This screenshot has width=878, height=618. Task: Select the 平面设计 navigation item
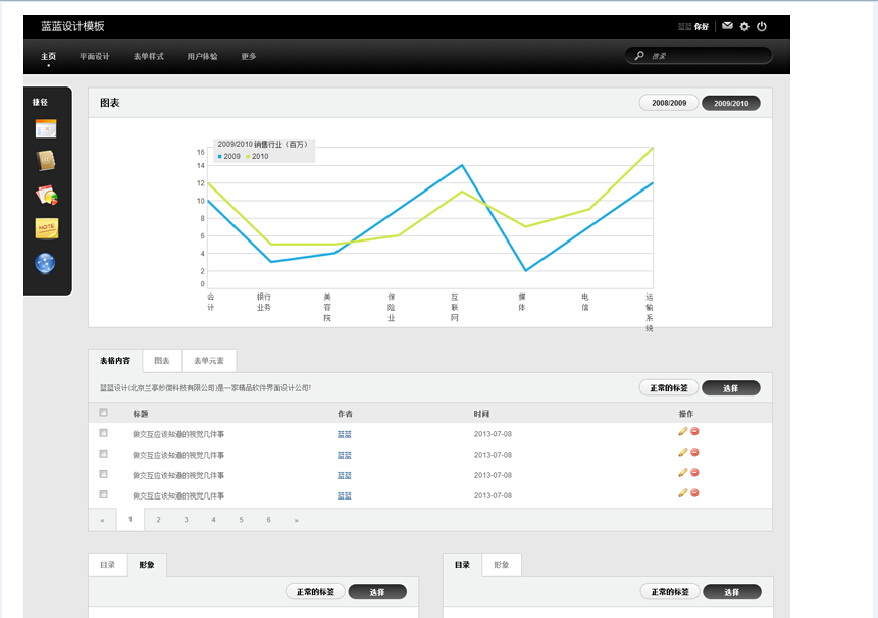coord(95,57)
